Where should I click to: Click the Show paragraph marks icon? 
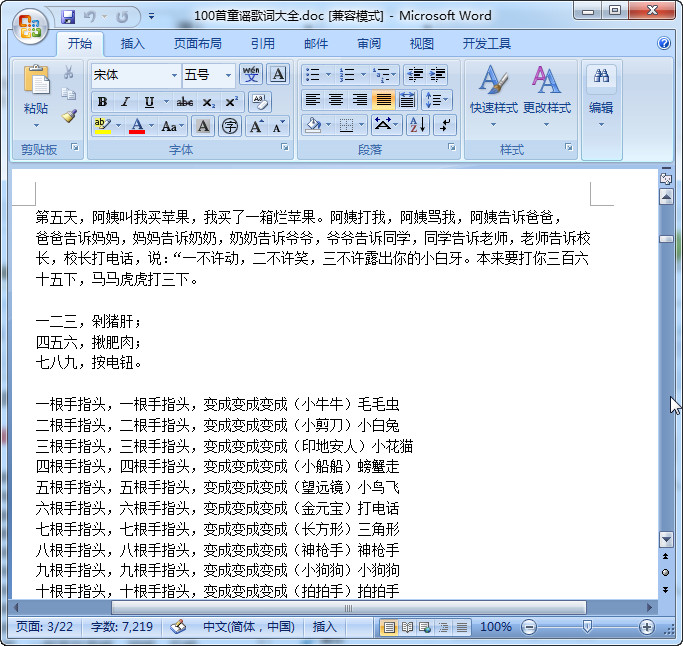click(445, 125)
